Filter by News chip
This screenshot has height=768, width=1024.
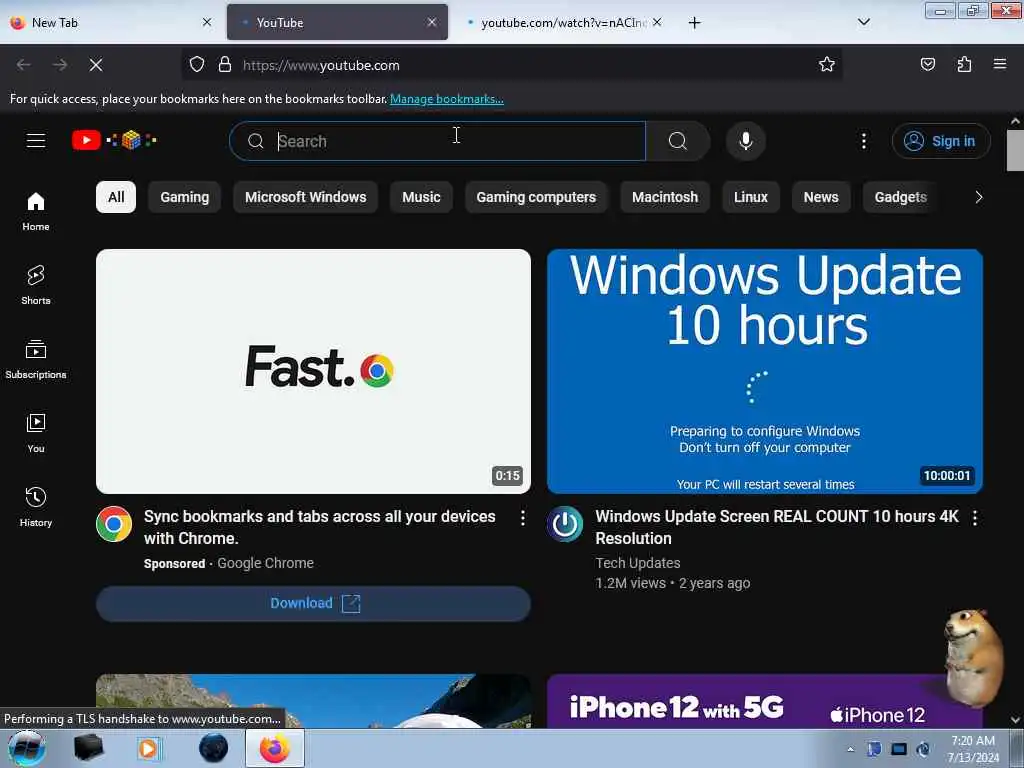click(821, 197)
